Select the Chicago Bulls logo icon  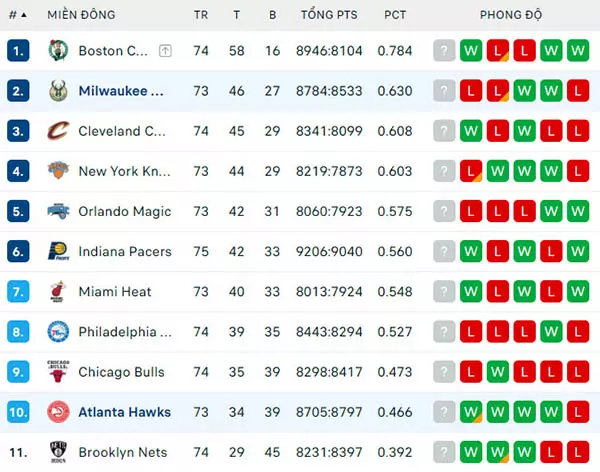(58, 372)
